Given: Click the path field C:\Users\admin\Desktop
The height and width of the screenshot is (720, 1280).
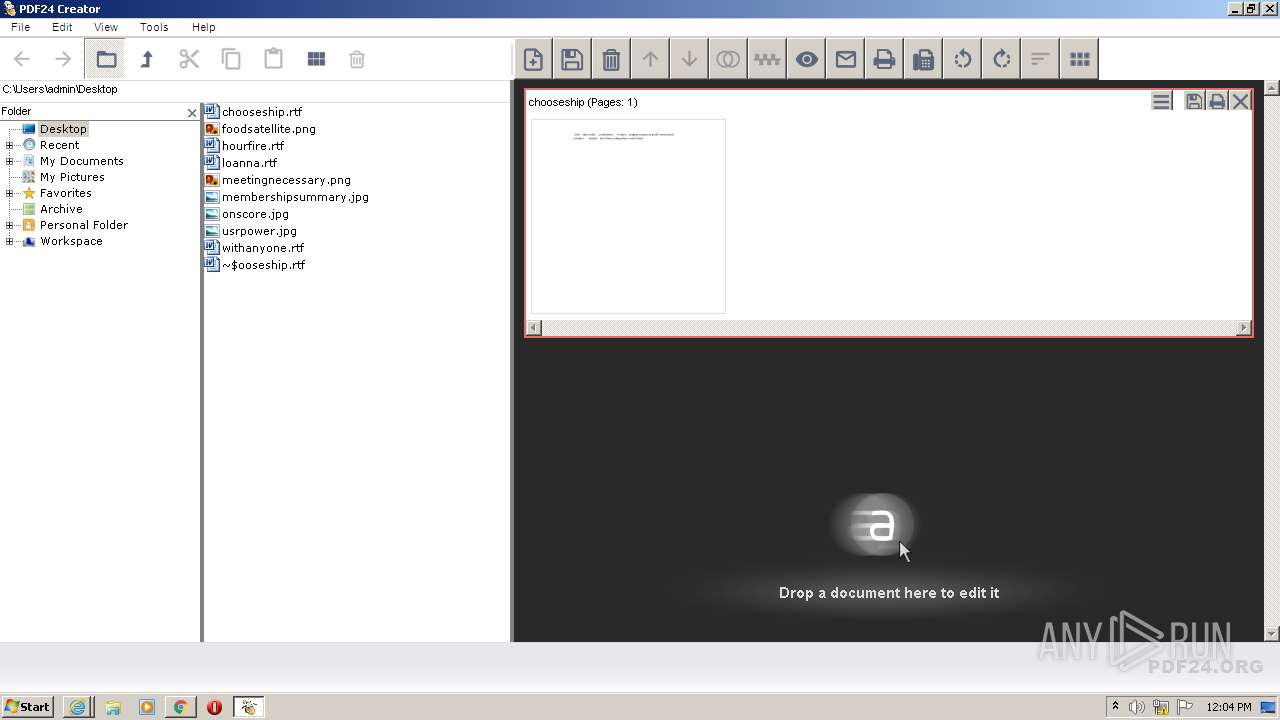Looking at the screenshot, I should pos(255,89).
